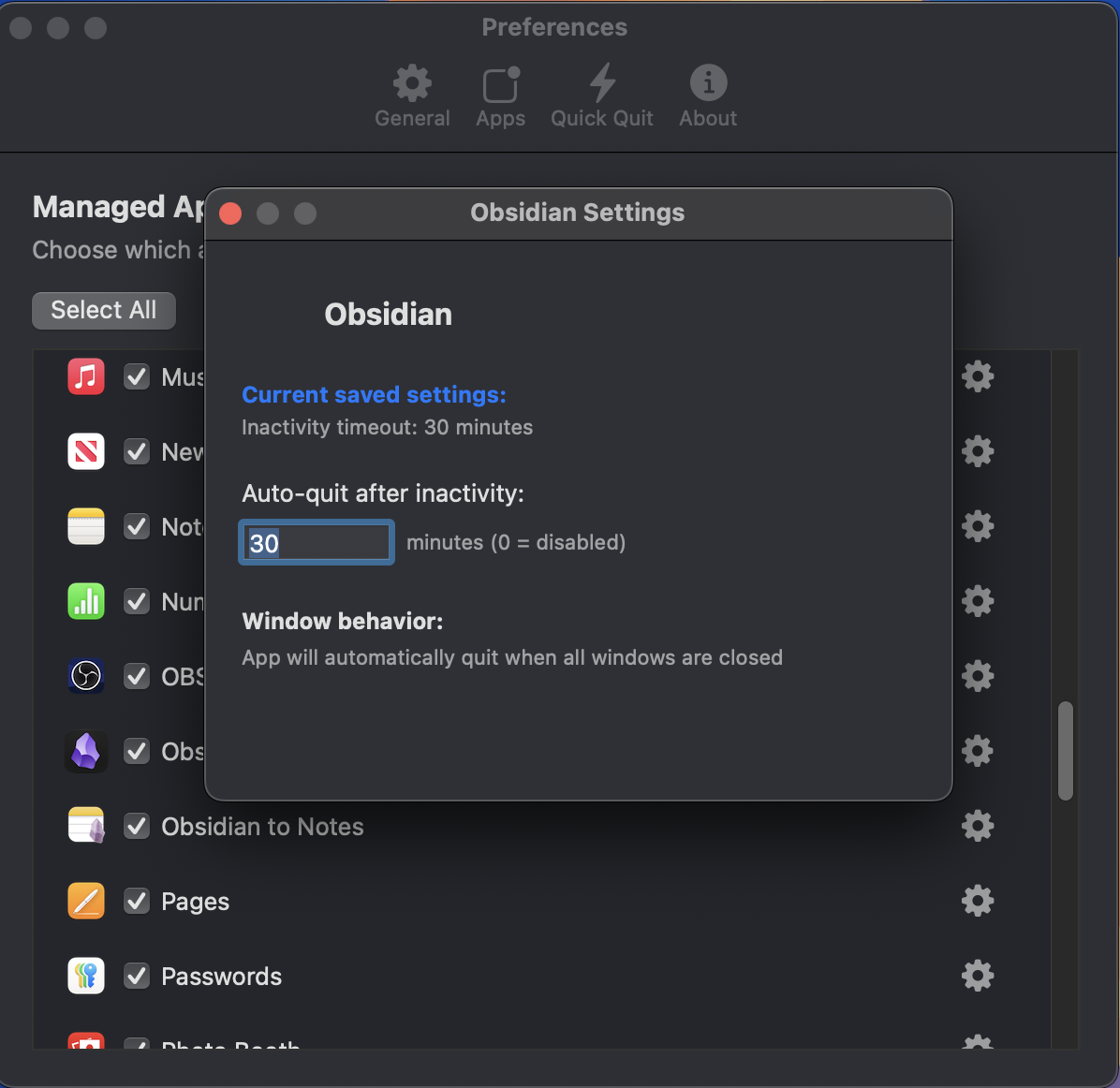This screenshot has width=1120, height=1088.
Task: Open settings gear for News row
Action: click(977, 451)
